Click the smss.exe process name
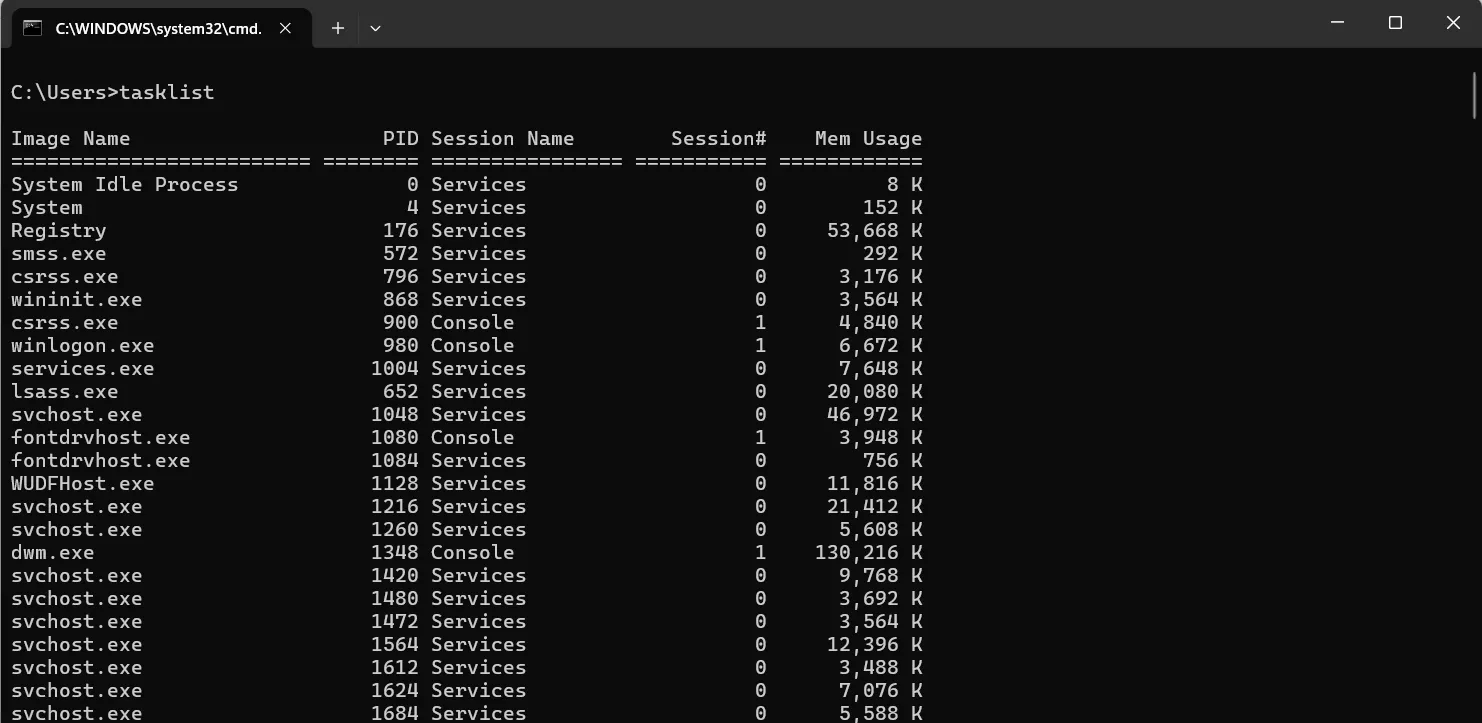The height and width of the screenshot is (723, 1482). (x=59, y=253)
